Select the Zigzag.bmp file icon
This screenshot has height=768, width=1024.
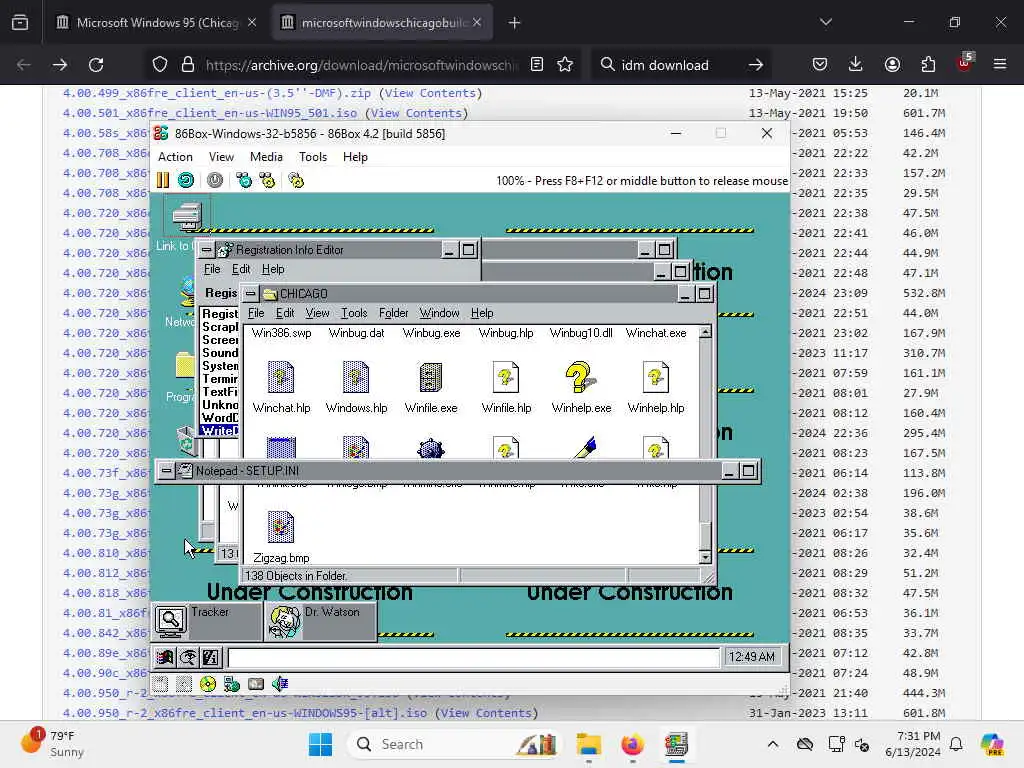(281, 527)
